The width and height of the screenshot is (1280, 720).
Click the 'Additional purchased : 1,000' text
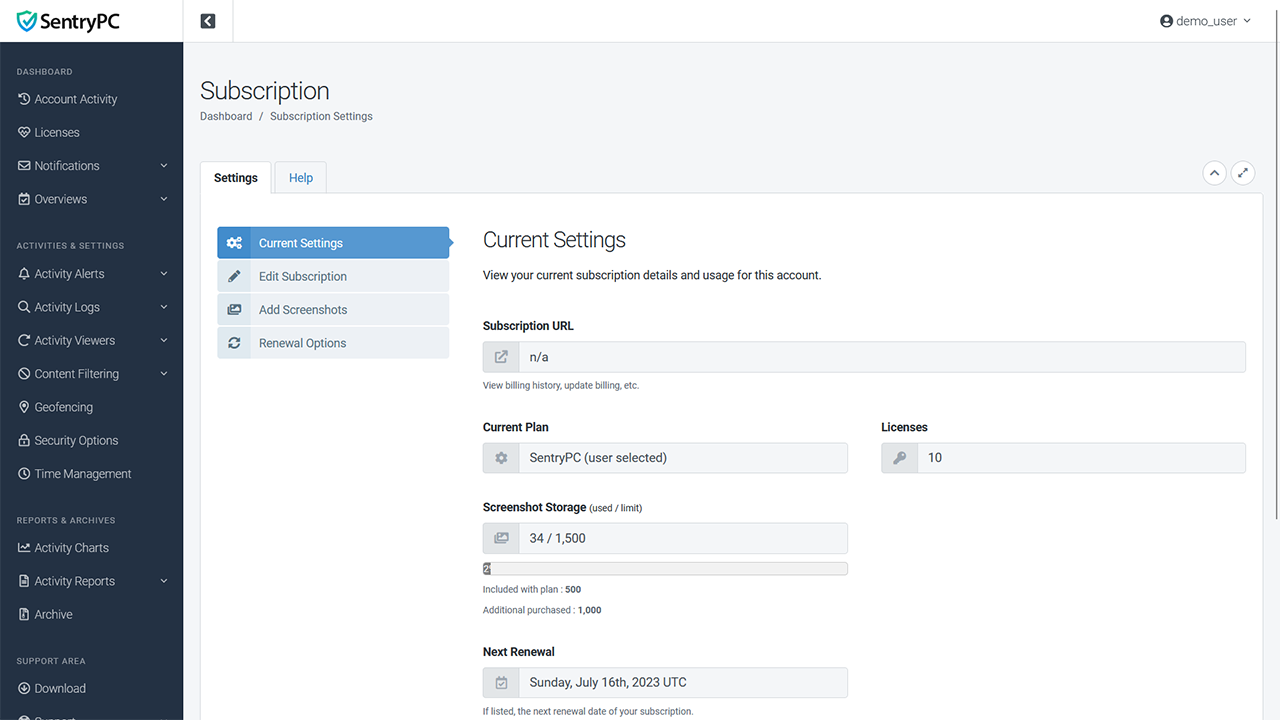542,610
